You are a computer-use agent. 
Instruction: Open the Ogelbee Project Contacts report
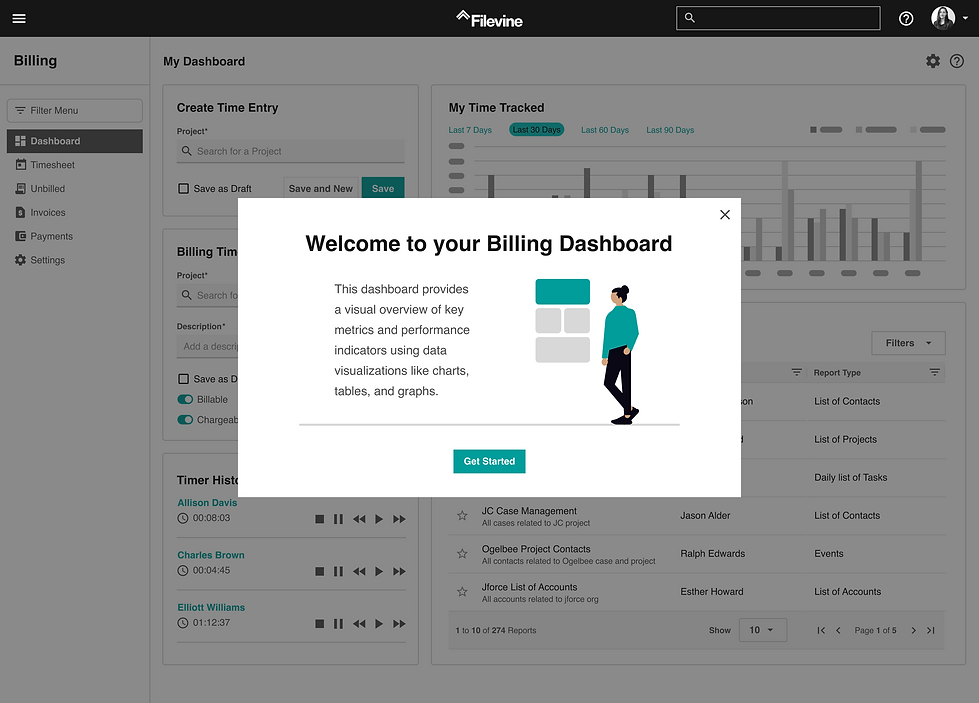click(x=536, y=549)
